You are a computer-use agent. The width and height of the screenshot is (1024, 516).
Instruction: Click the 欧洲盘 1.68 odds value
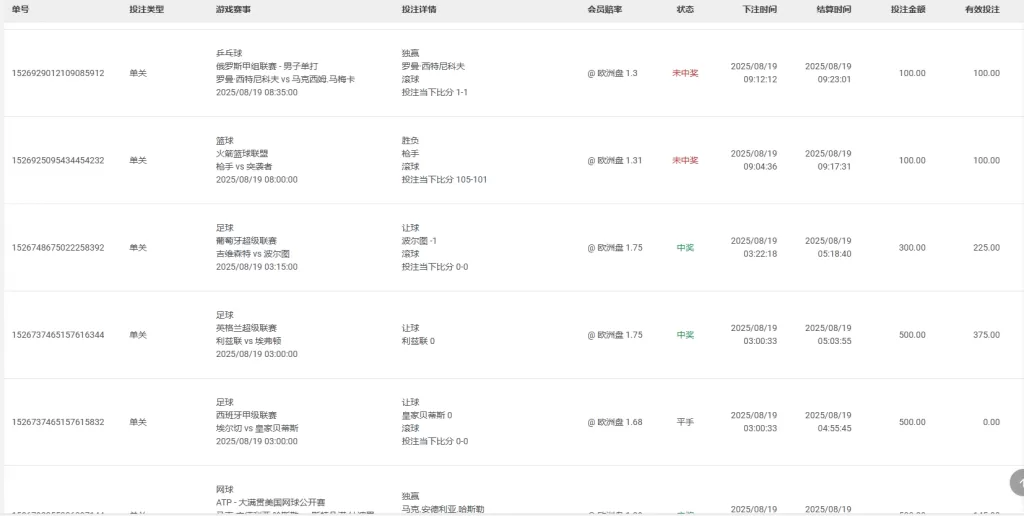click(615, 422)
